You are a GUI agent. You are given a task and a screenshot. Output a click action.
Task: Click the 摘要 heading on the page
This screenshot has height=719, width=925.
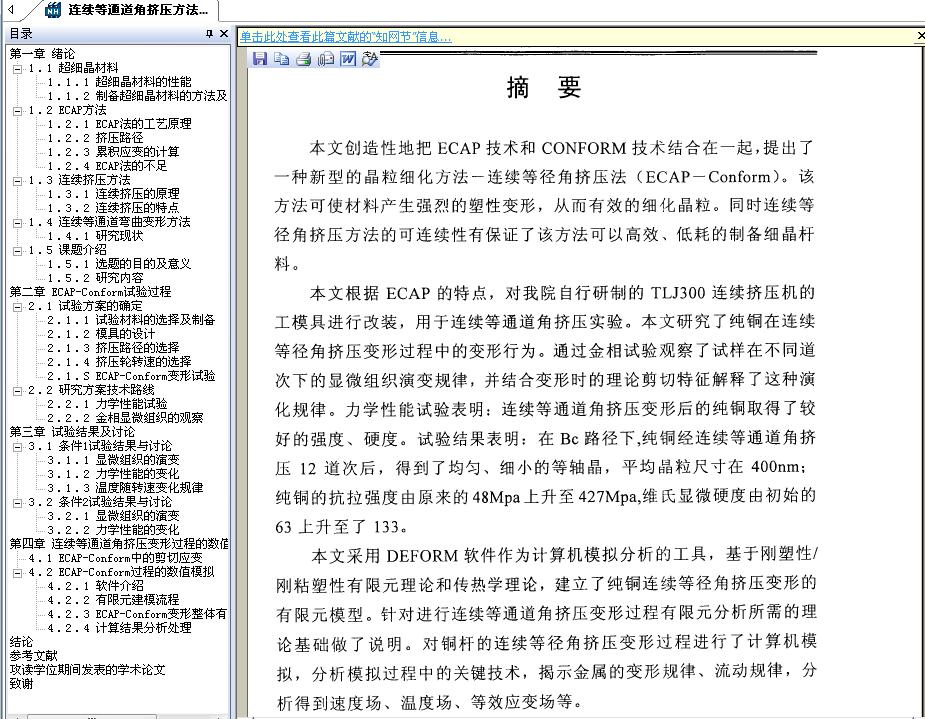pos(544,88)
